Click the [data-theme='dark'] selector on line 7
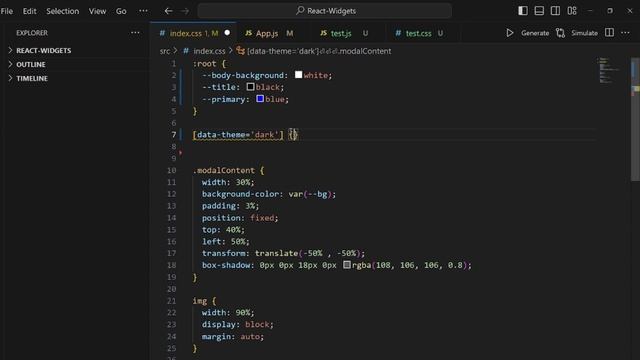 pos(238,135)
